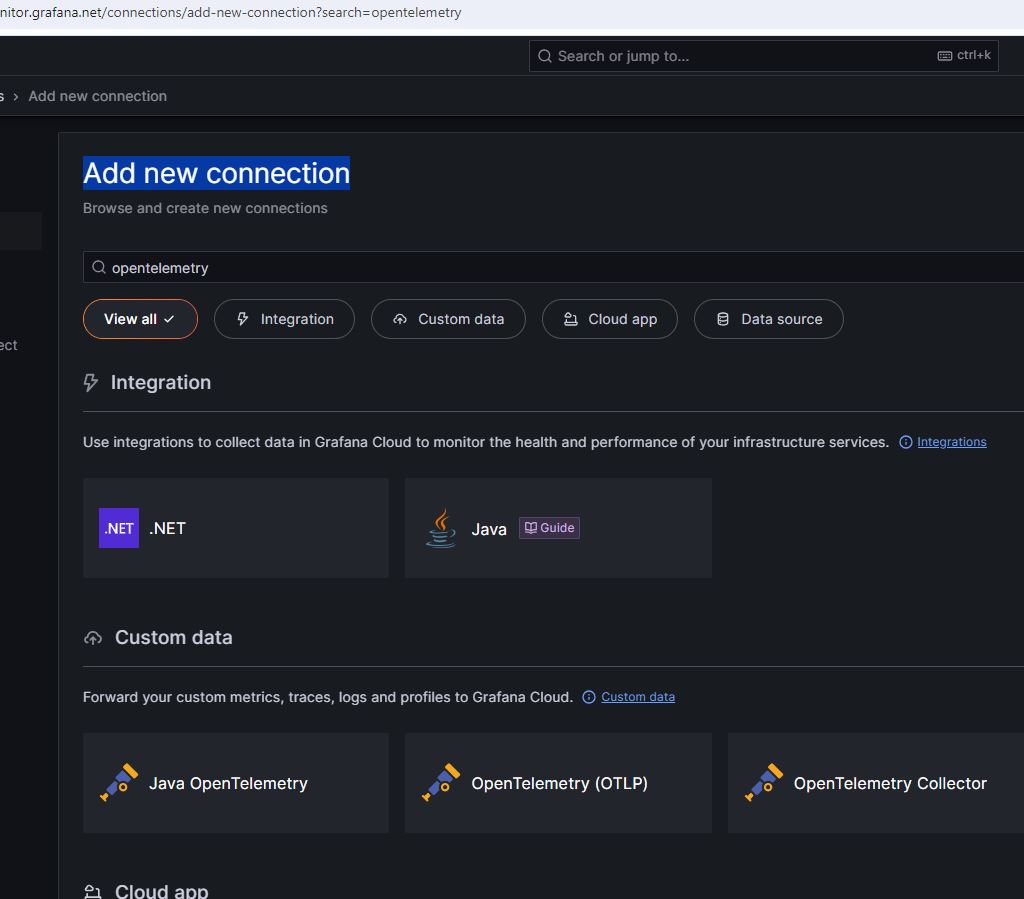Click the magnifier icon in connection search

[x=99, y=267]
